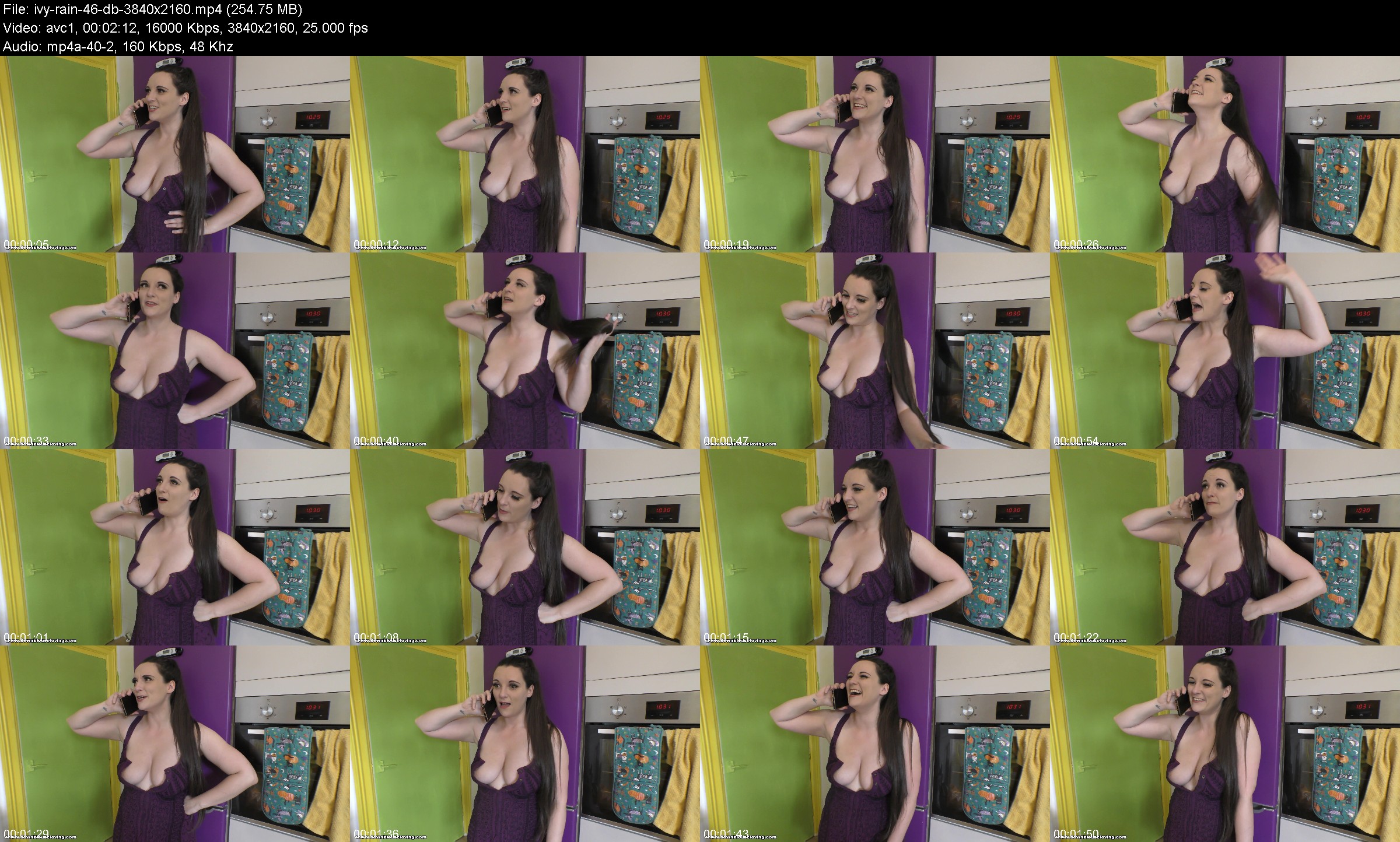This screenshot has width=1400, height=842.
Task: Open the frame timestamped 00:00:47
Action: tap(875, 350)
